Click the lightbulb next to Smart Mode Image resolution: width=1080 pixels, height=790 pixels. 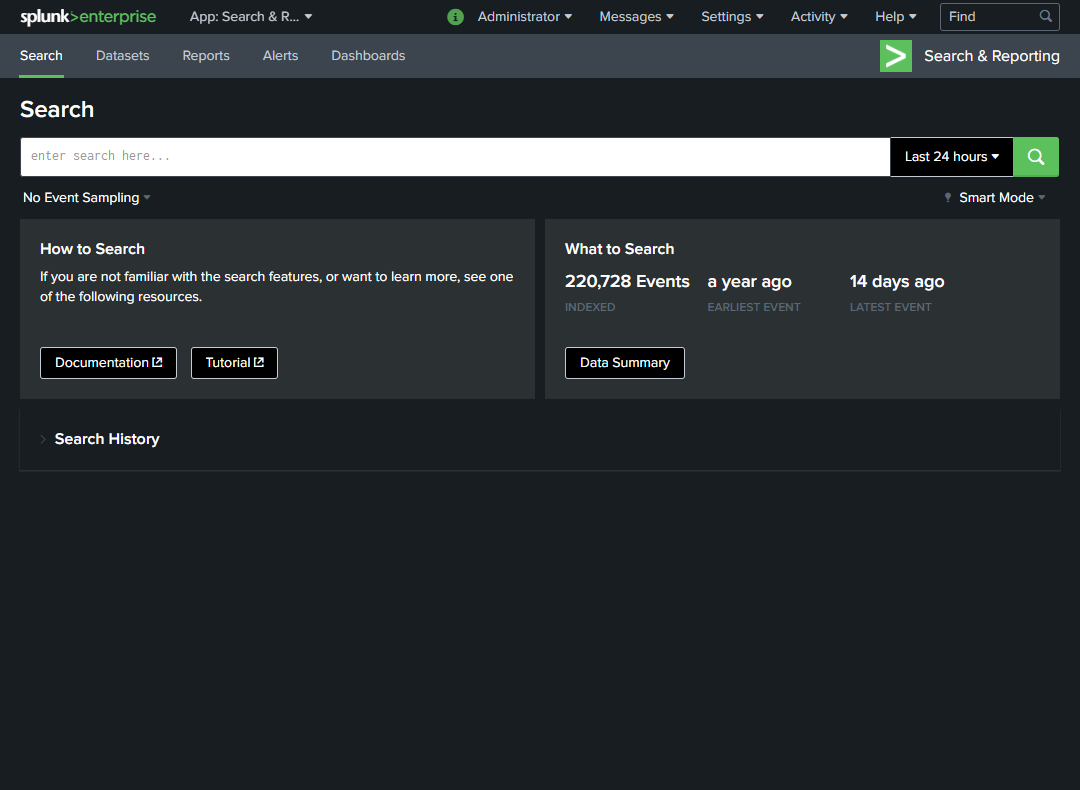(947, 197)
